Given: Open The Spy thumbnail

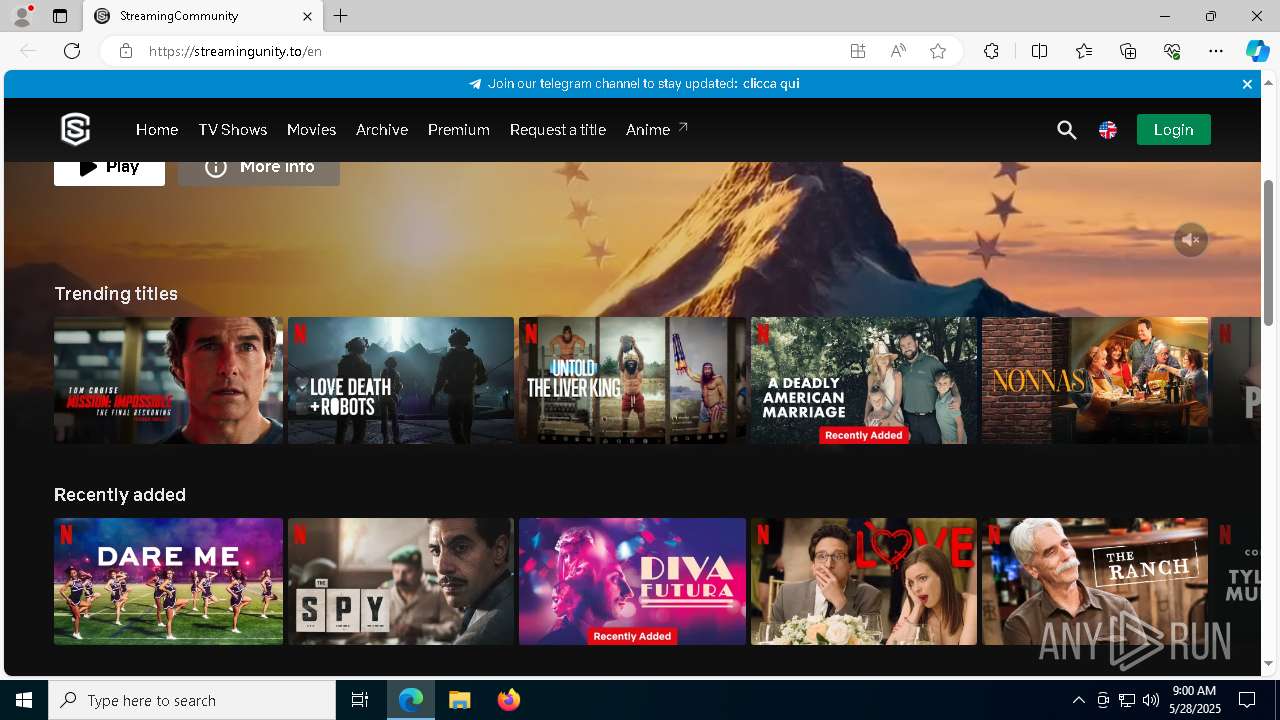Looking at the screenshot, I should click(x=401, y=581).
